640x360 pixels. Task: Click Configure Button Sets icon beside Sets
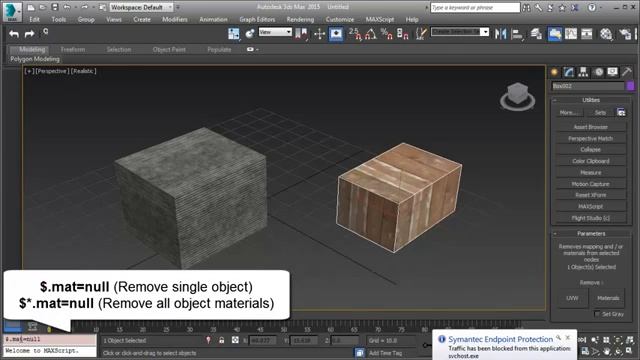tap(621, 112)
